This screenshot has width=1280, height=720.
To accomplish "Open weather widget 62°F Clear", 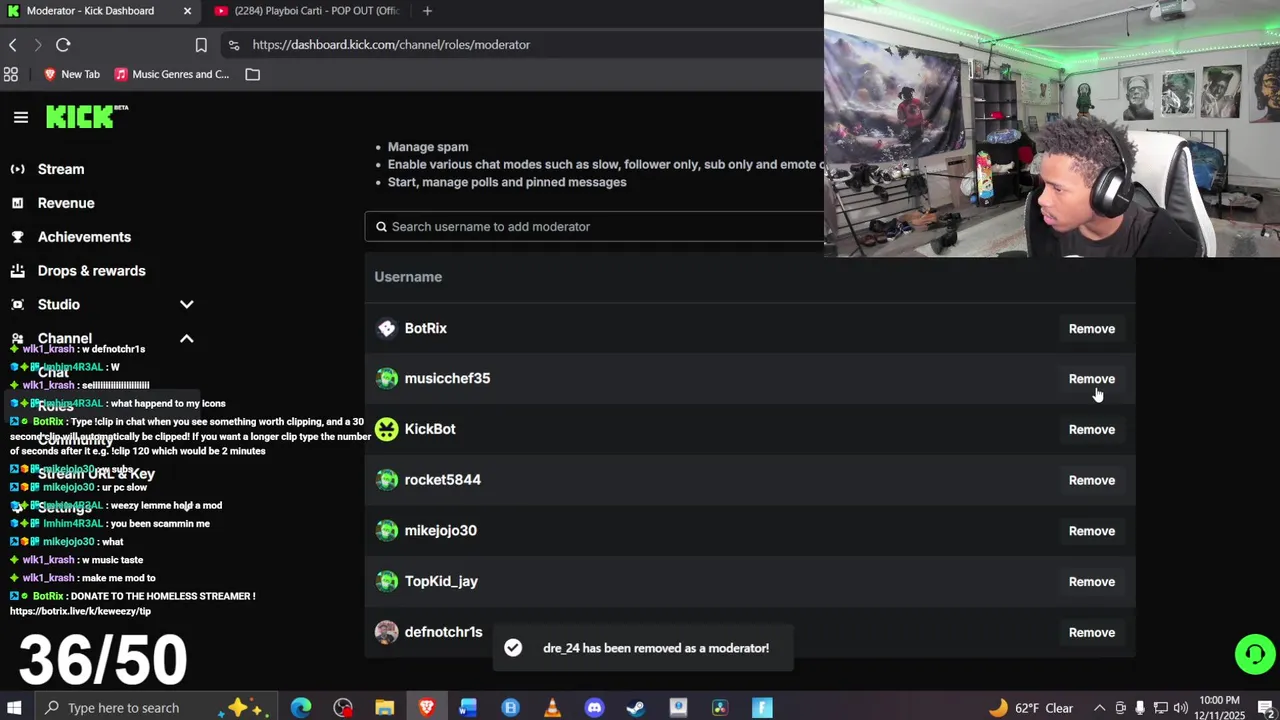I will point(1030,708).
